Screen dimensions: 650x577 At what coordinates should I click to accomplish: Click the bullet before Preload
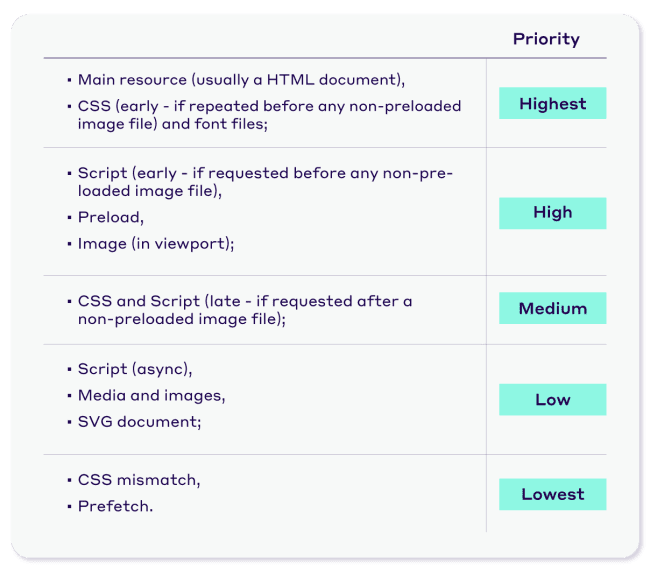[x=69, y=218]
